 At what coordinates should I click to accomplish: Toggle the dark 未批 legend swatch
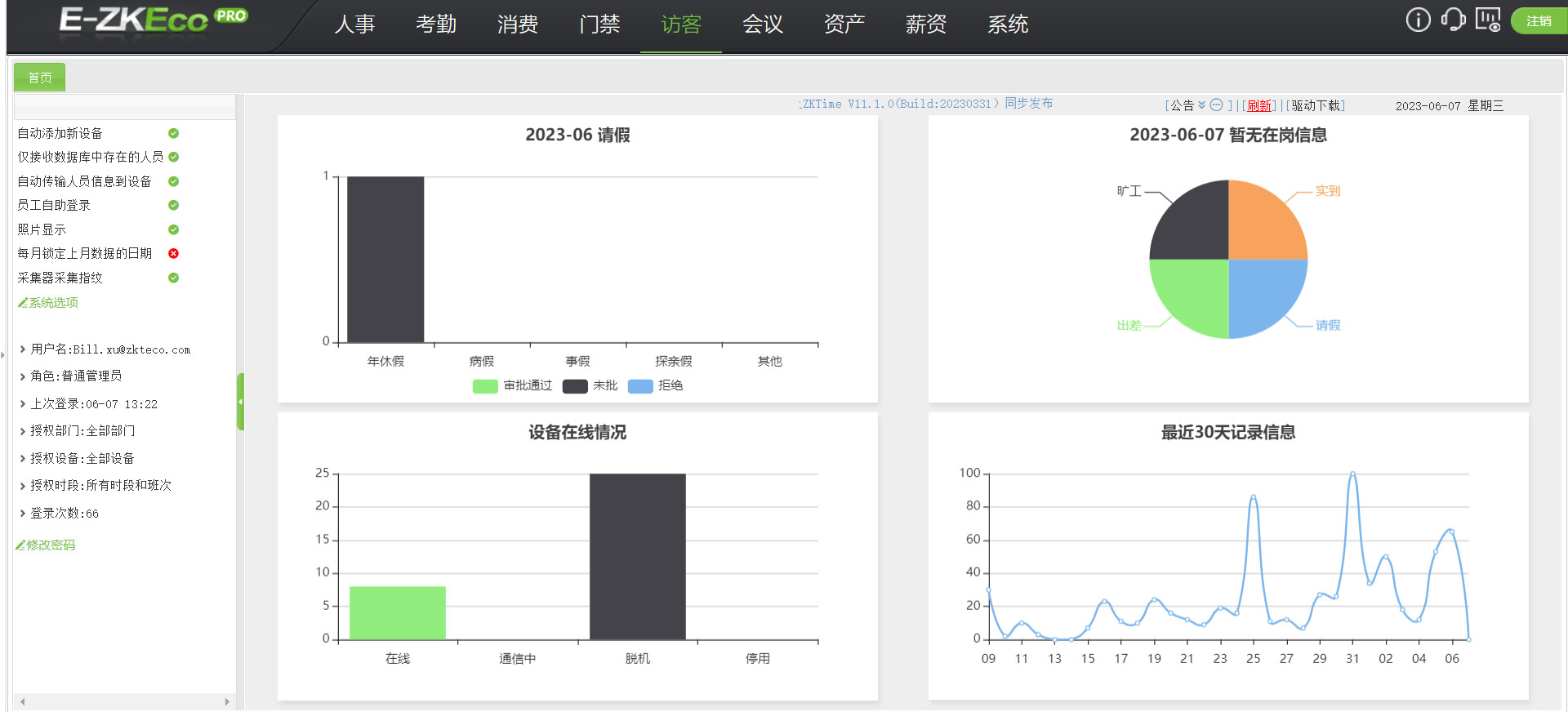pyautogui.click(x=575, y=386)
